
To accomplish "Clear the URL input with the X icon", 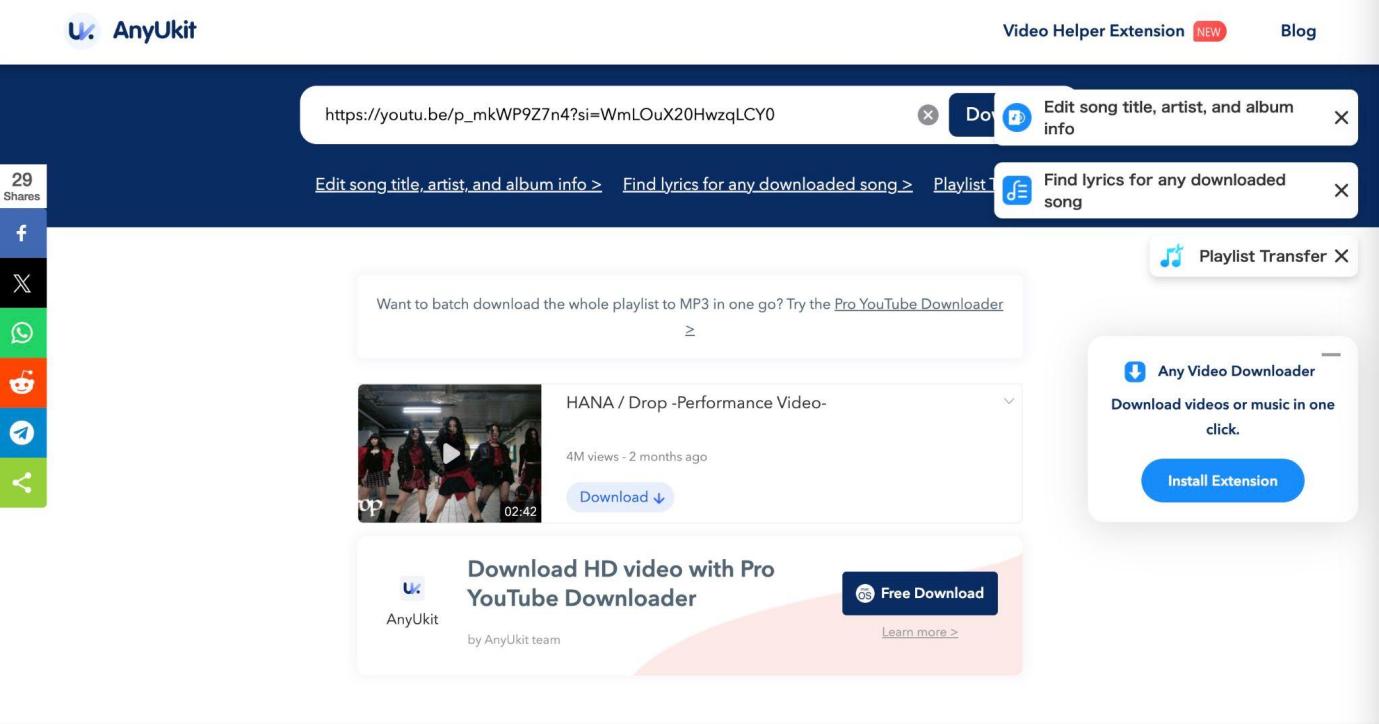I will tap(928, 115).
